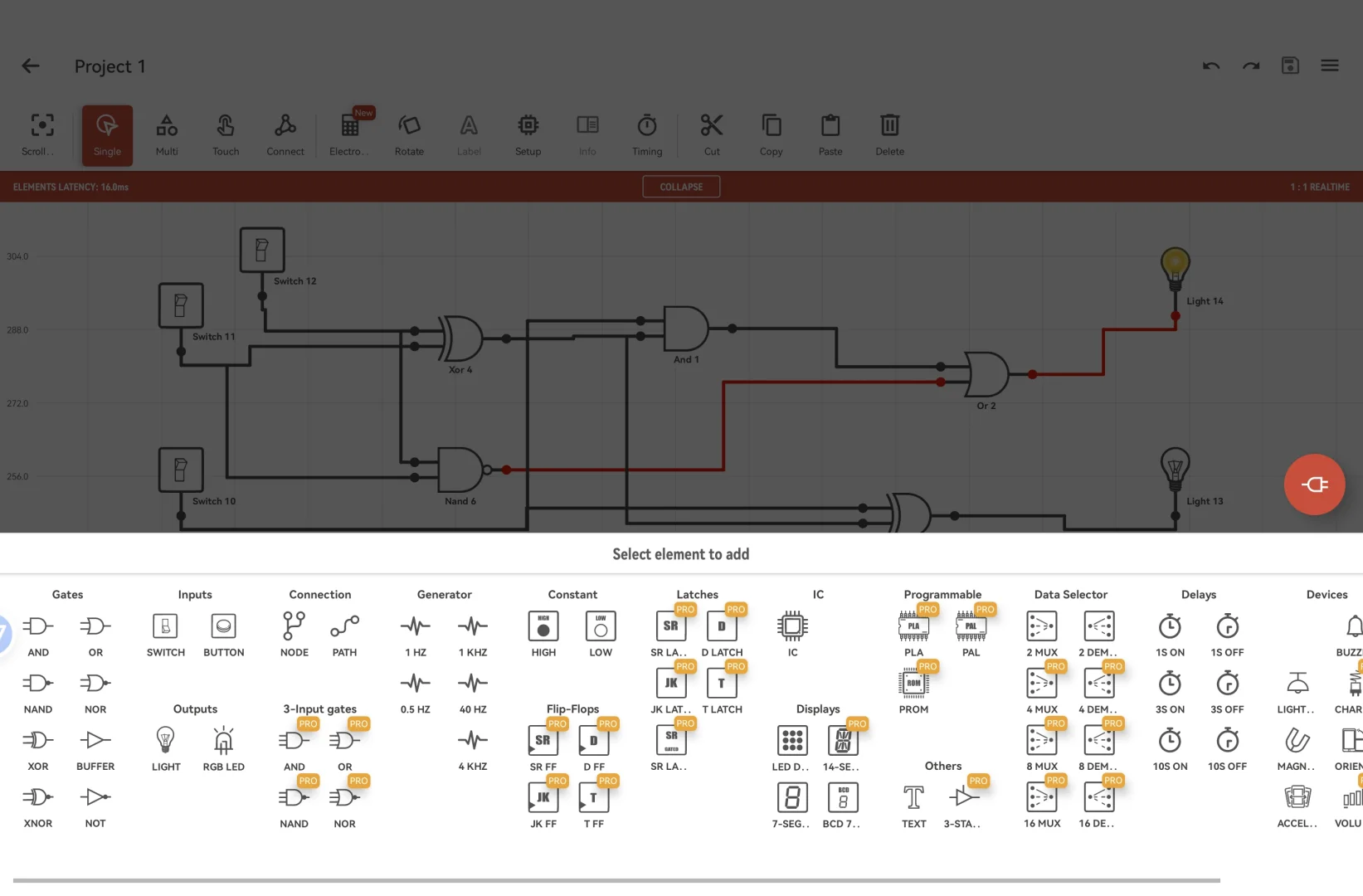Select the Xor 4 gate on canvas
The image size is (1363, 896).
pyautogui.click(x=461, y=338)
